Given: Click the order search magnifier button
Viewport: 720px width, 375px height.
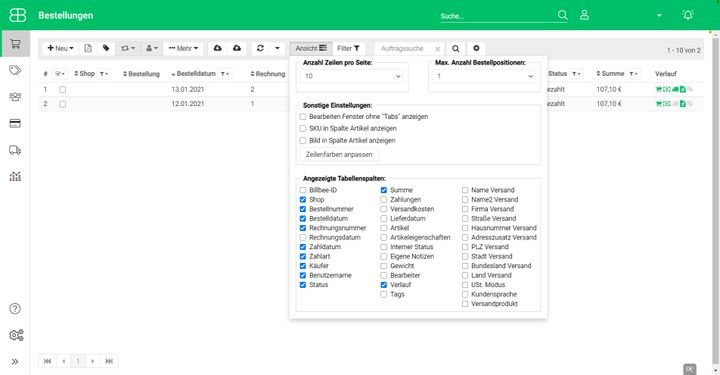Looking at the screenshot, I should [x=456, y=49].
